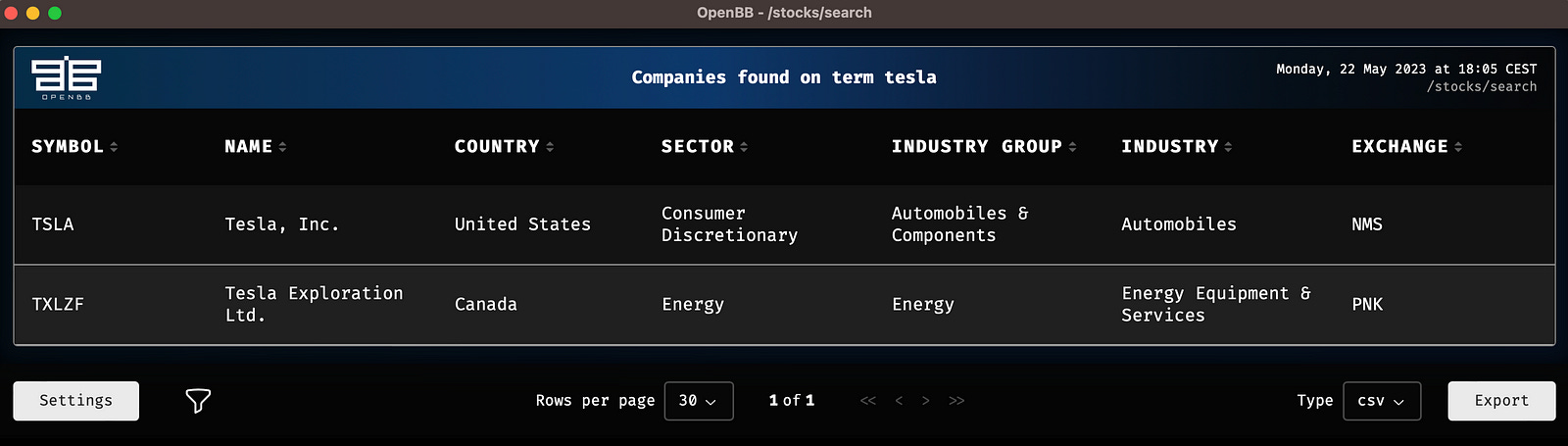Go to previous page arrow
The image size is (1568, 446).
pos(899,401)
